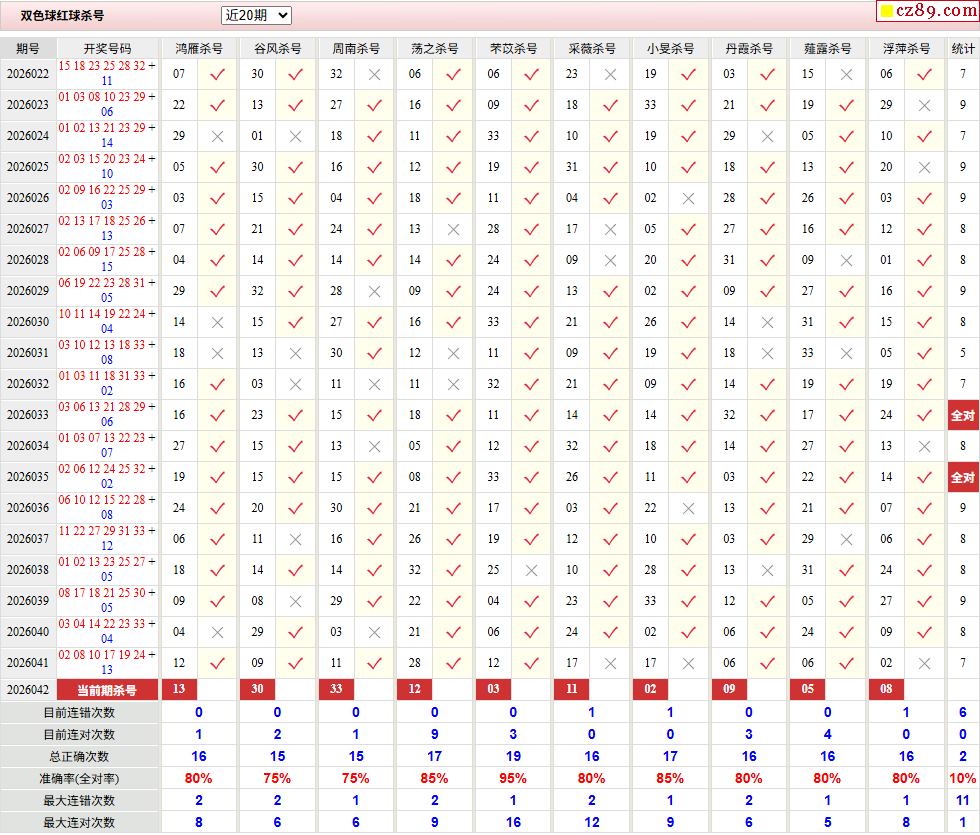
Task: Click the 鸿雁杀号 column header
Action: coord(199,48)
